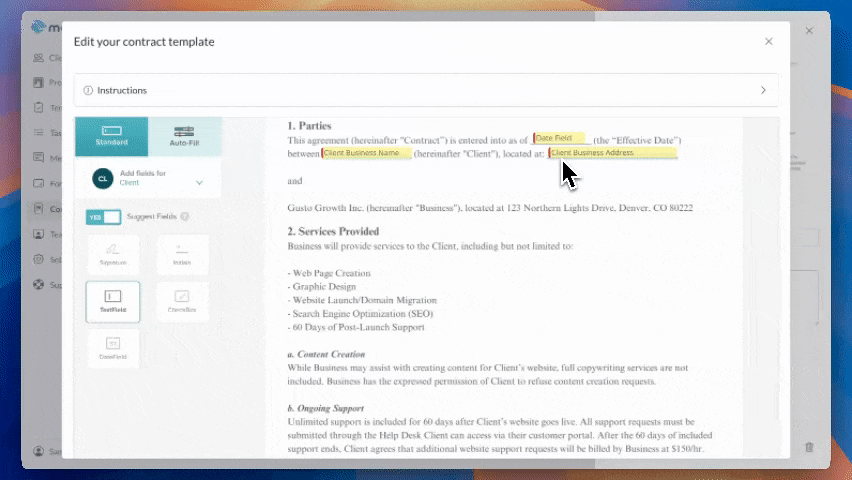Click the CL client avatar

pyautogui.click(x=103, y=178)
